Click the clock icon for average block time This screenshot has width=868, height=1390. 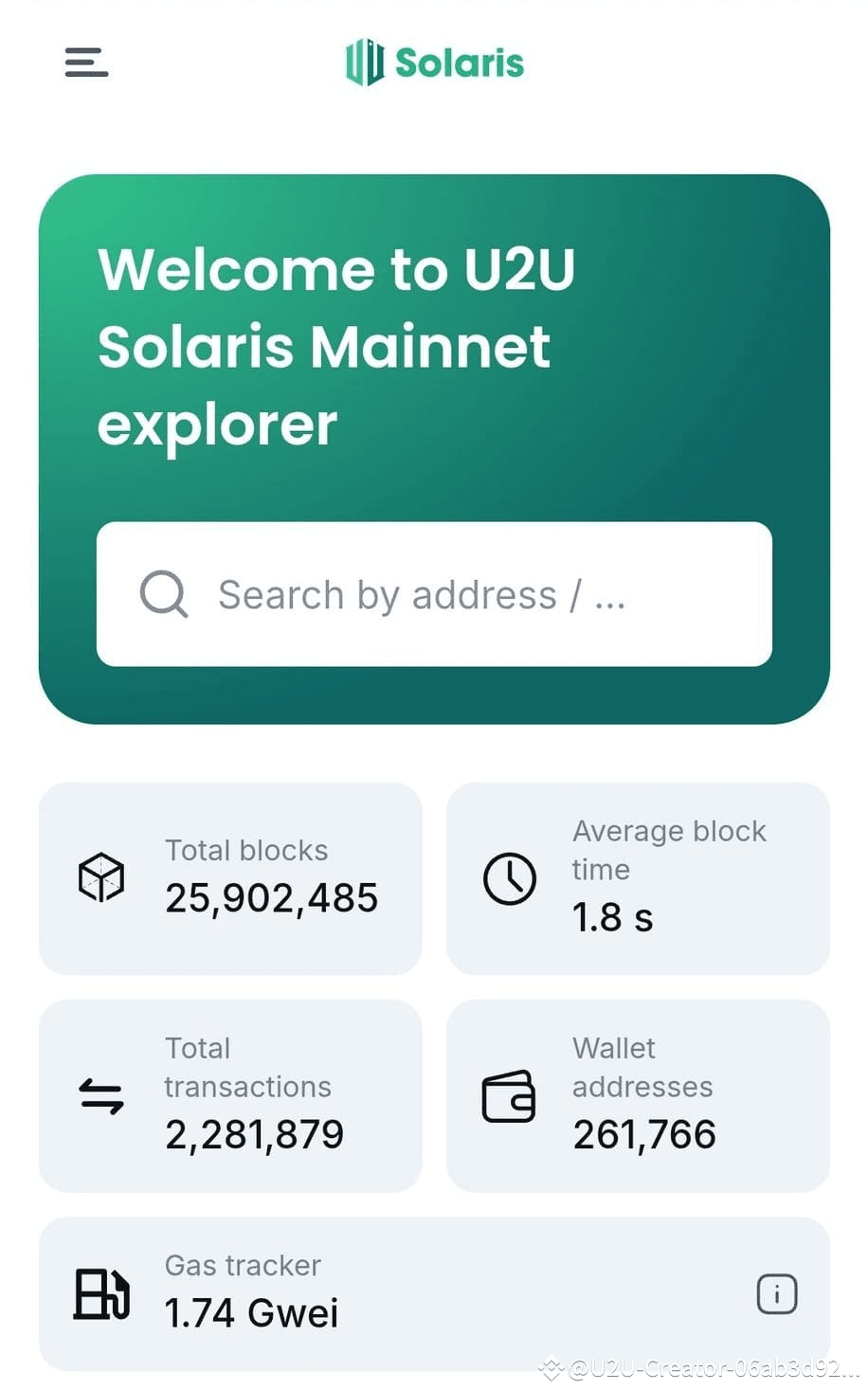(508, 878)
